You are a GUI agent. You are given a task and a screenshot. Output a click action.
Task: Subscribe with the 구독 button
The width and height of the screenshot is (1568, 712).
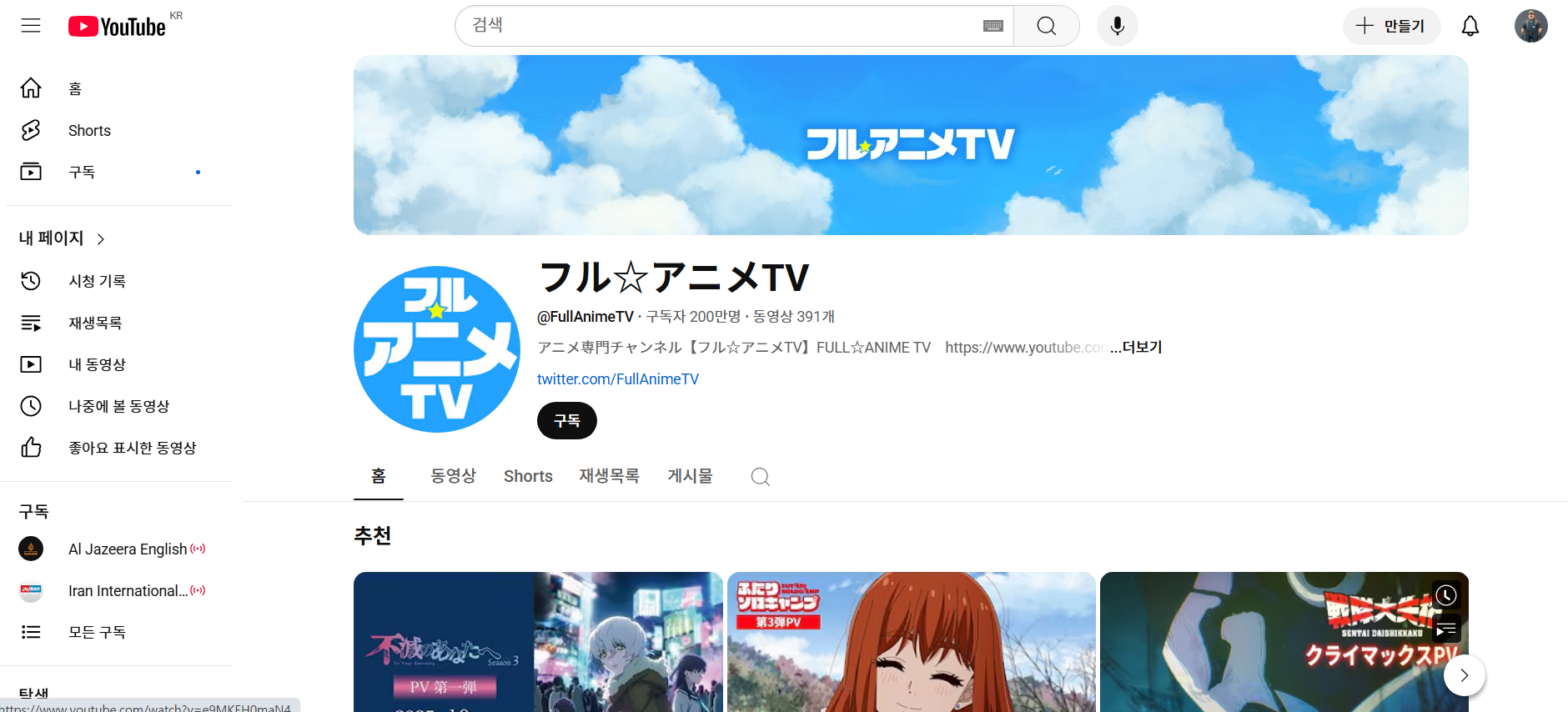click(567, 420)
